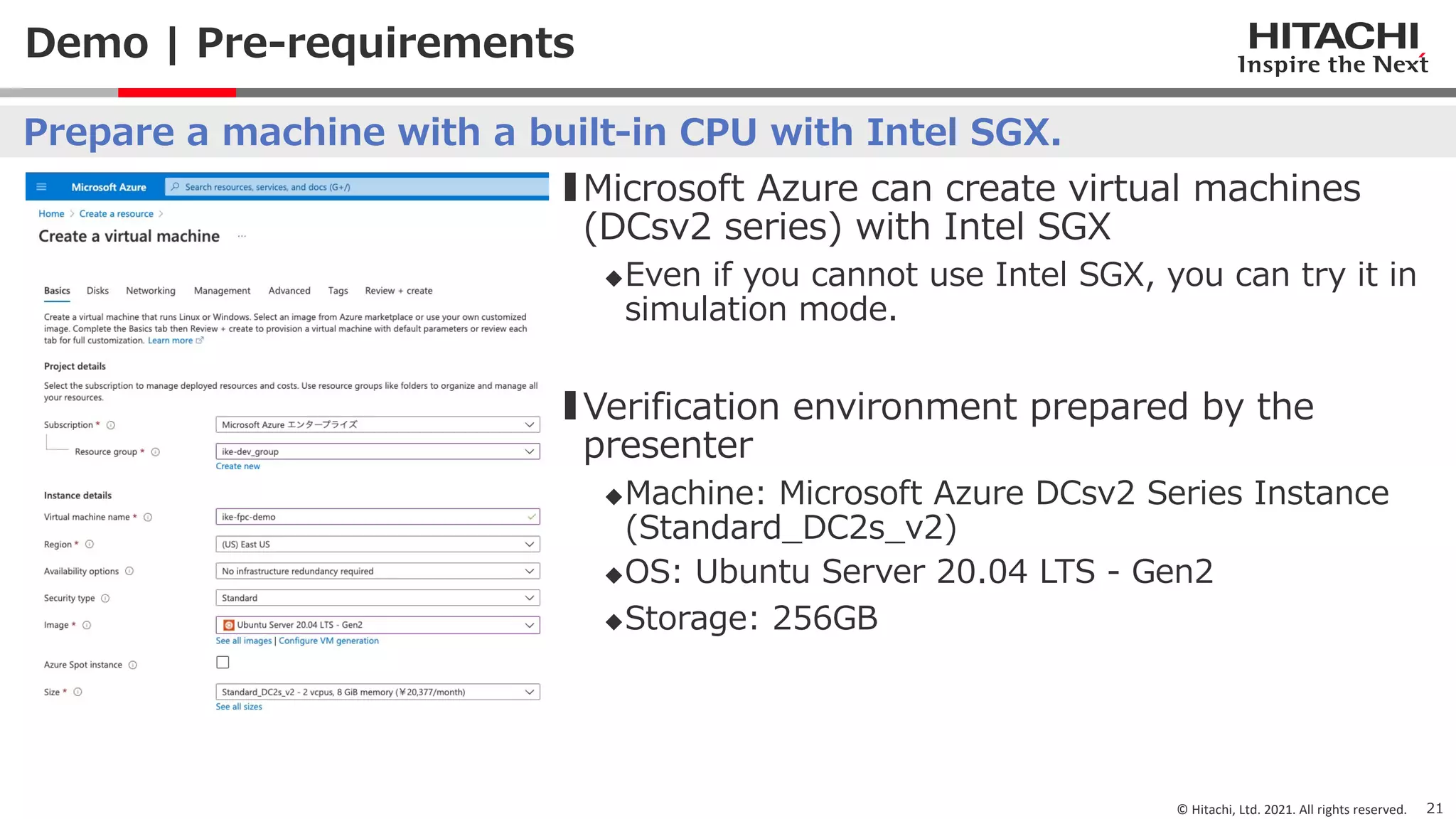The width and height of the screenshot is (1456, 819).
Task: Click the Image info icon
Action: click(x=87, y=626)
